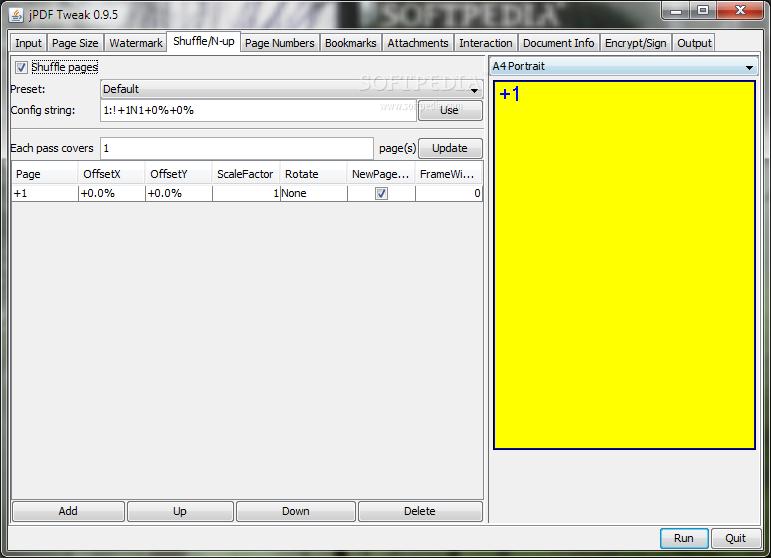Viewport: 771px width, 558px height.
Task: Select the ScaleFactor cell showing 1
Action: pyautogui.click(x=246, y=193)
